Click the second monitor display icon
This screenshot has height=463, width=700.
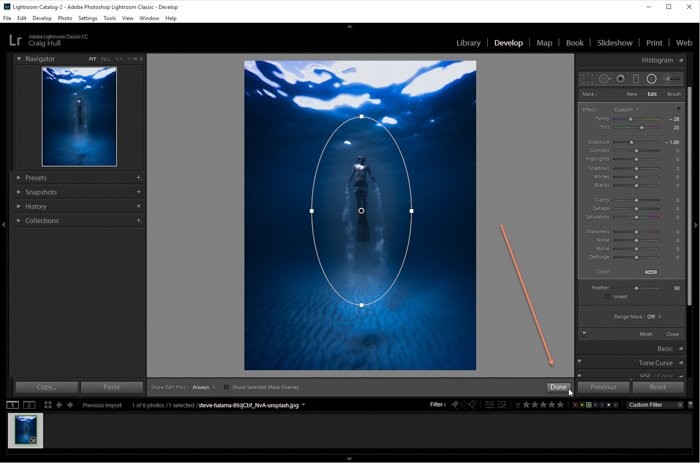[29, 405]
